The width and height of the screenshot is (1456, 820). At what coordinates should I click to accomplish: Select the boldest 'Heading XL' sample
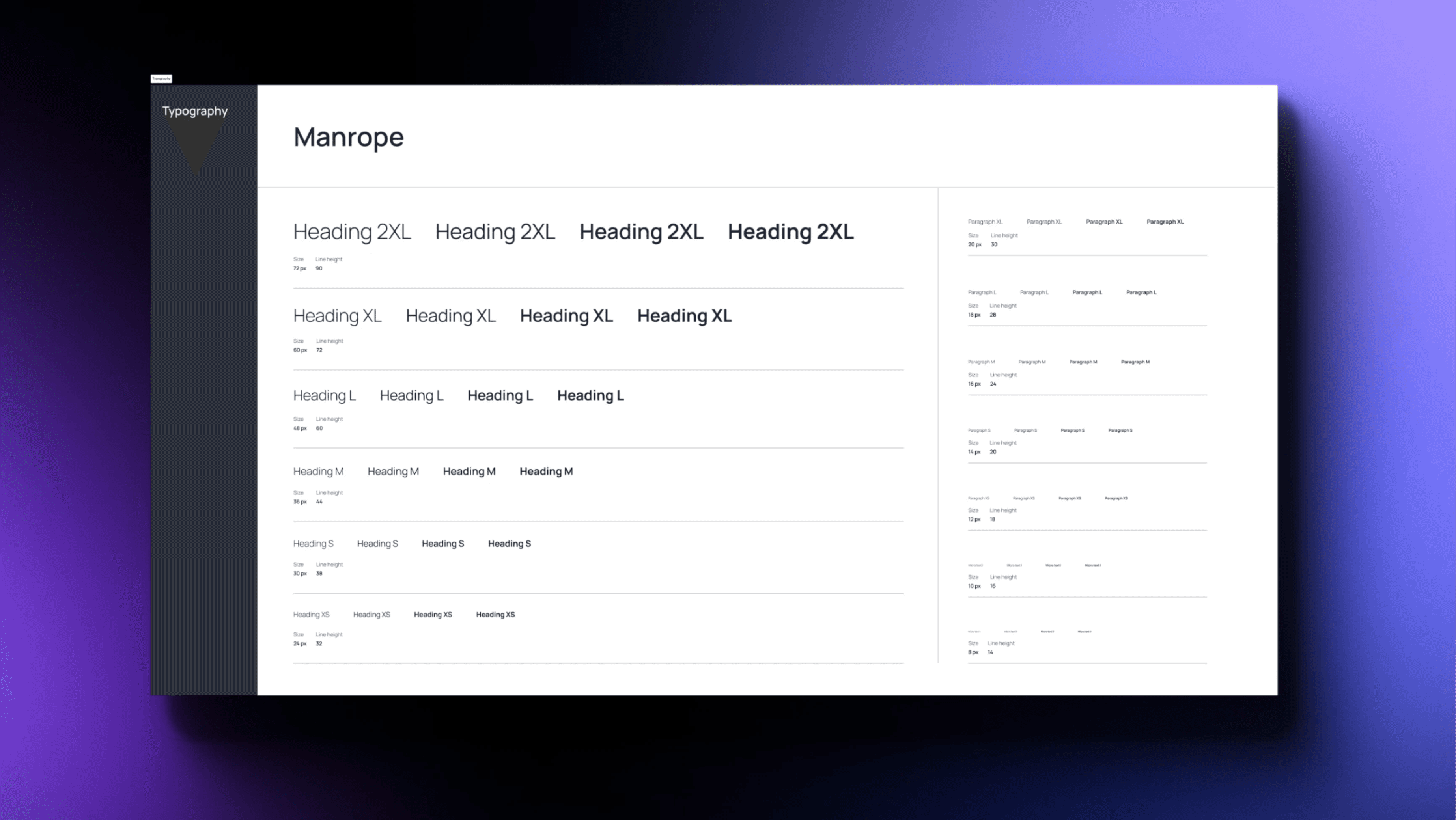[684, 316]
